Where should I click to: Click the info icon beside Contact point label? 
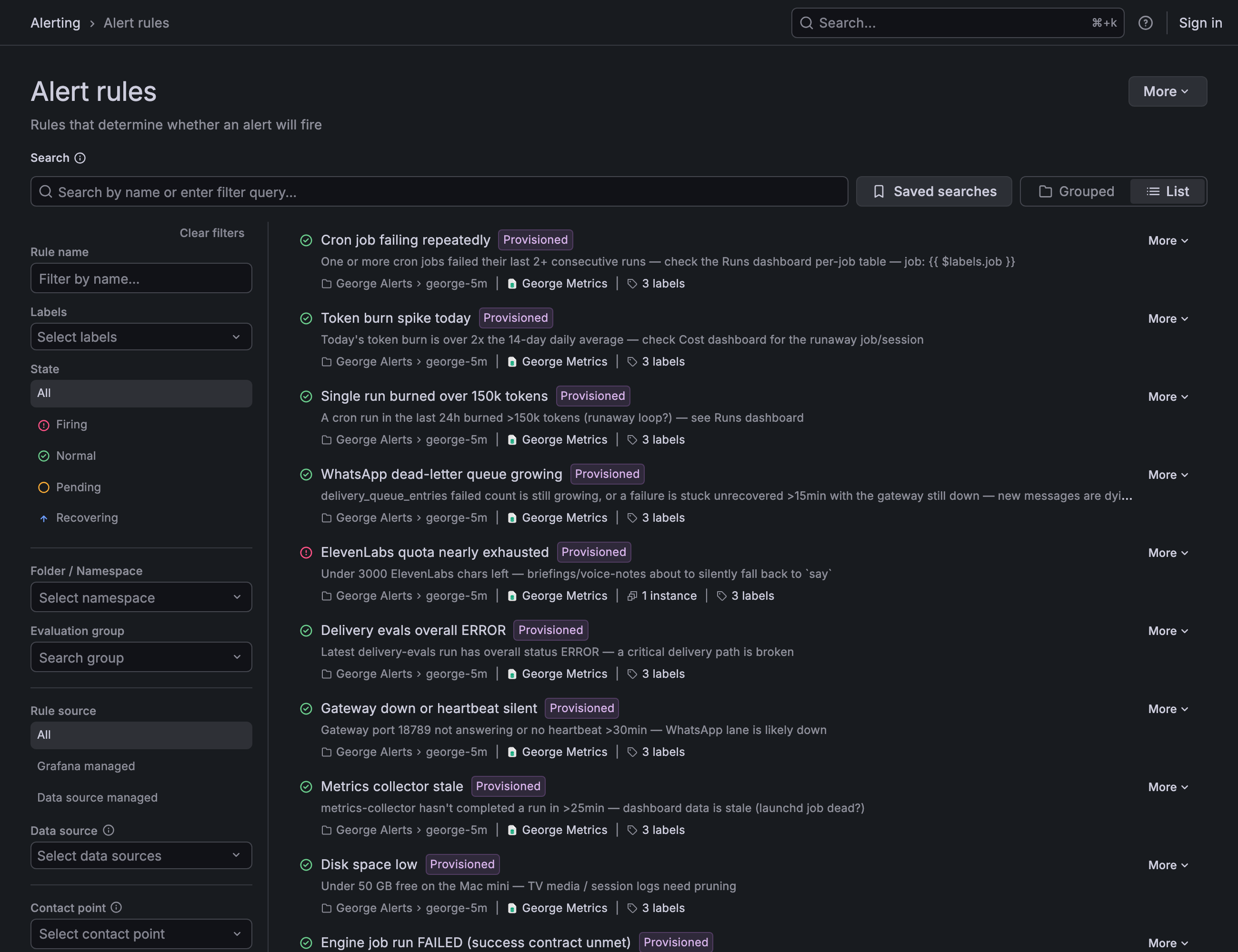[x=116, y=907]
